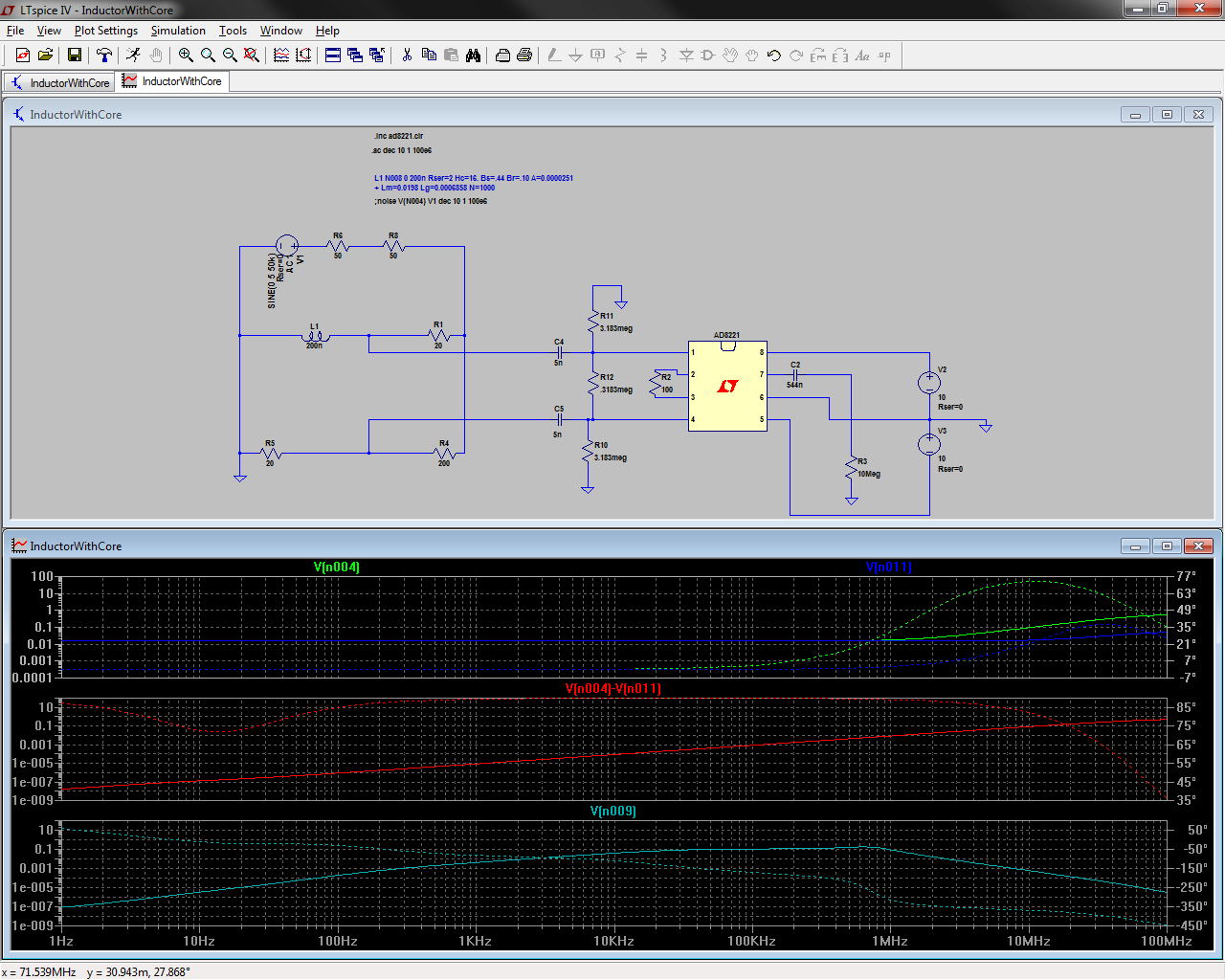Click the L1 inductor symbol

(x=315, y=336)
